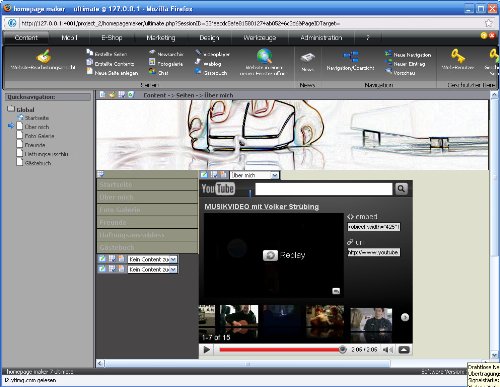Image resolution: width=500 pixels, height=387 pixels.
Task: Open the question mark help tab
Action: tap(368, 38)
